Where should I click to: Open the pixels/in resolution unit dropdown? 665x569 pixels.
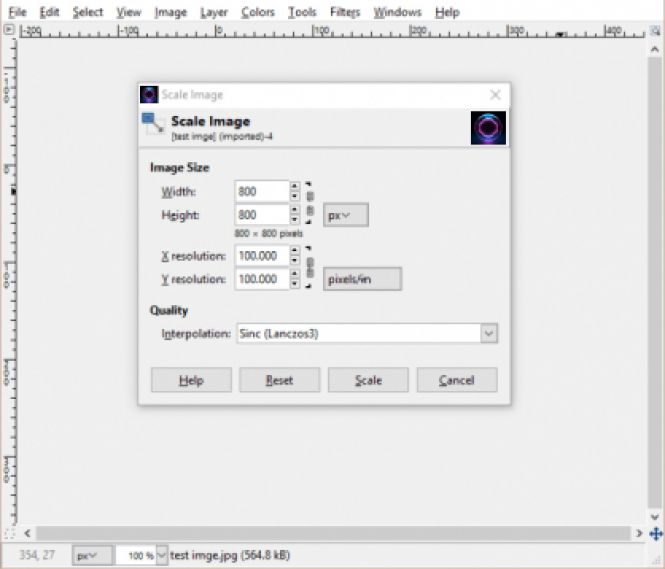click(362, 279)
